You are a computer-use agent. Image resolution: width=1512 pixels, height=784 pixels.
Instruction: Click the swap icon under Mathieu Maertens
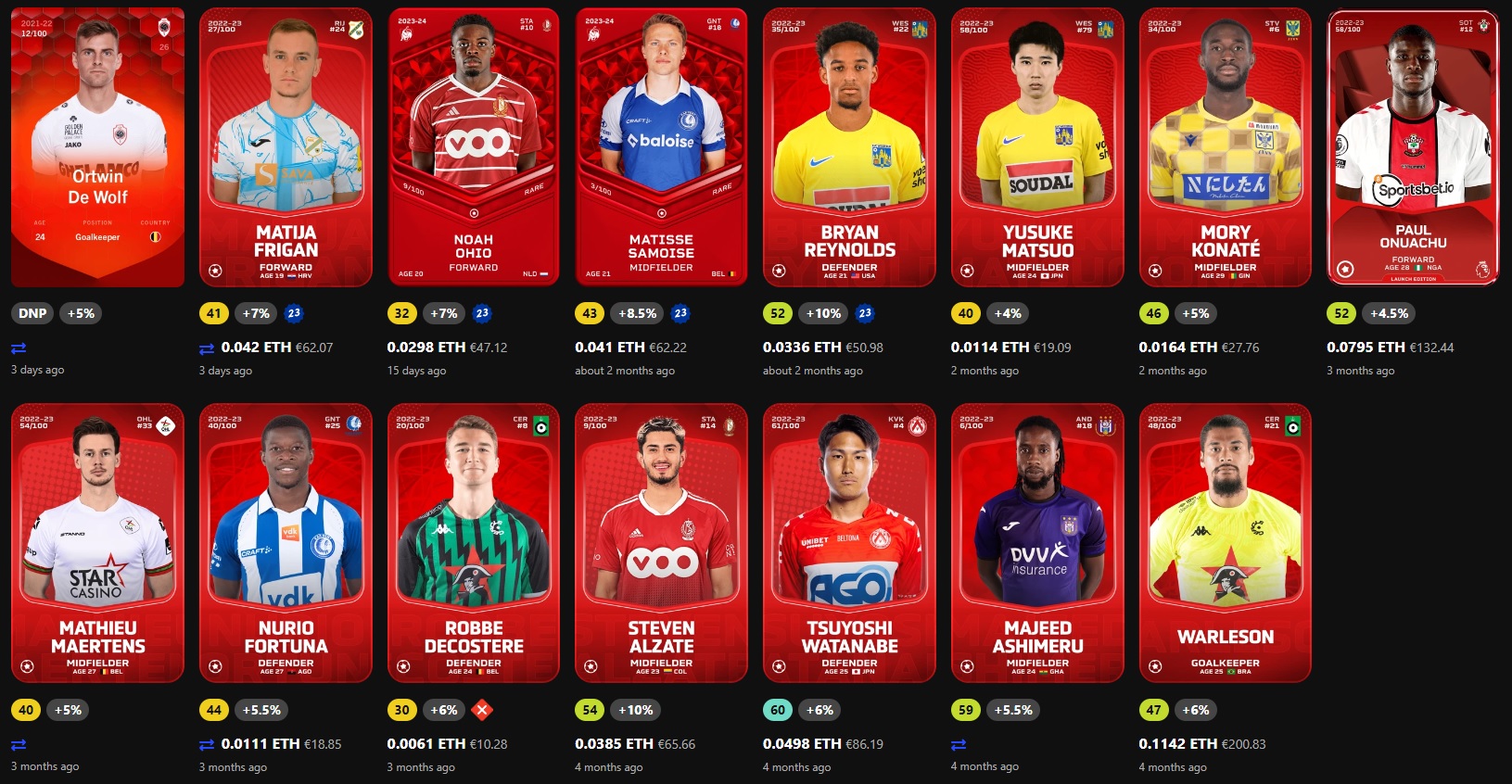point(19,744)
